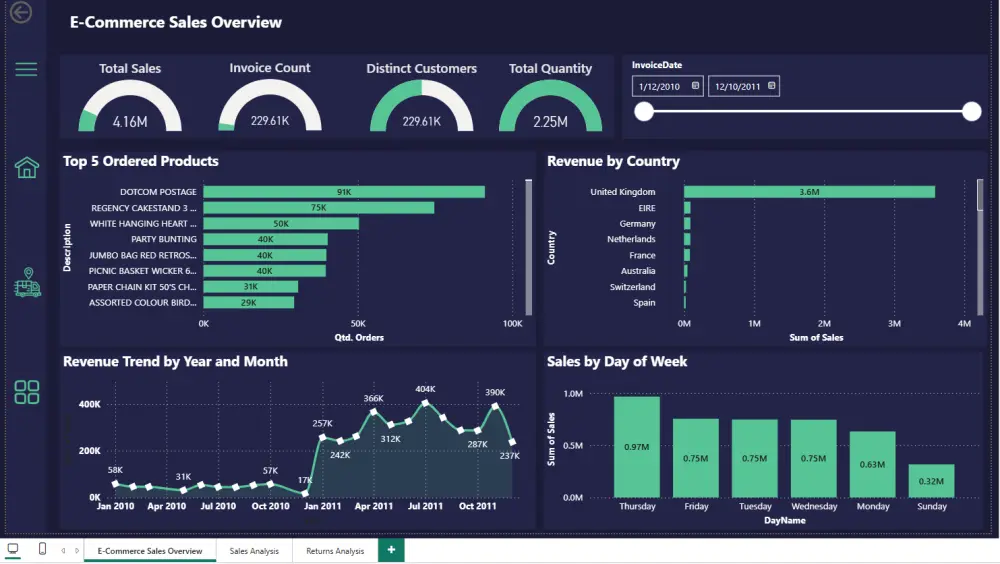The width and height of the screenshot is (1000, 564).
Task: Select the United Kingdom revenue bar
Action: pyautogui.click(x=809, y=192)
